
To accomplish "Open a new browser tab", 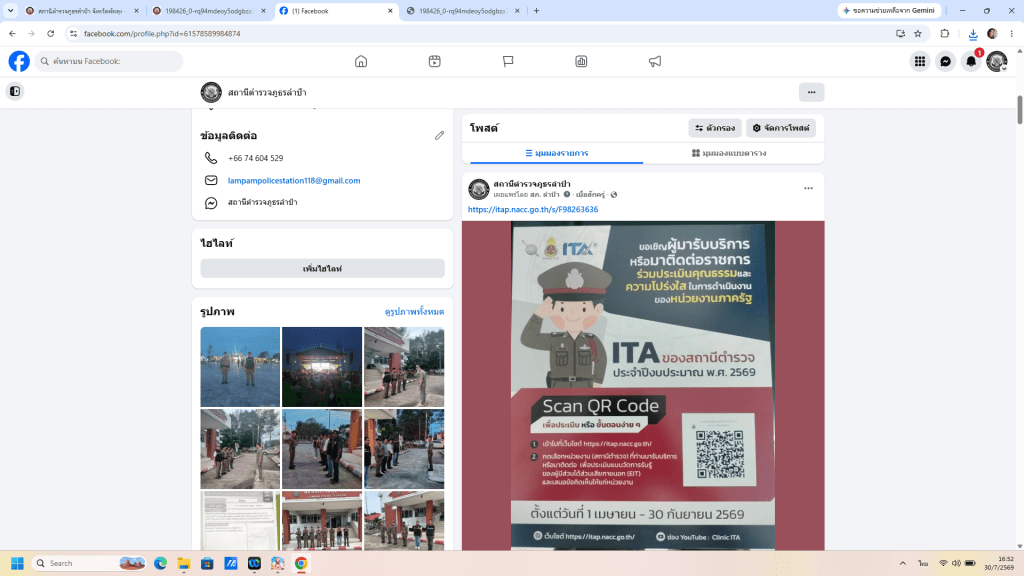I will (536, 11).
